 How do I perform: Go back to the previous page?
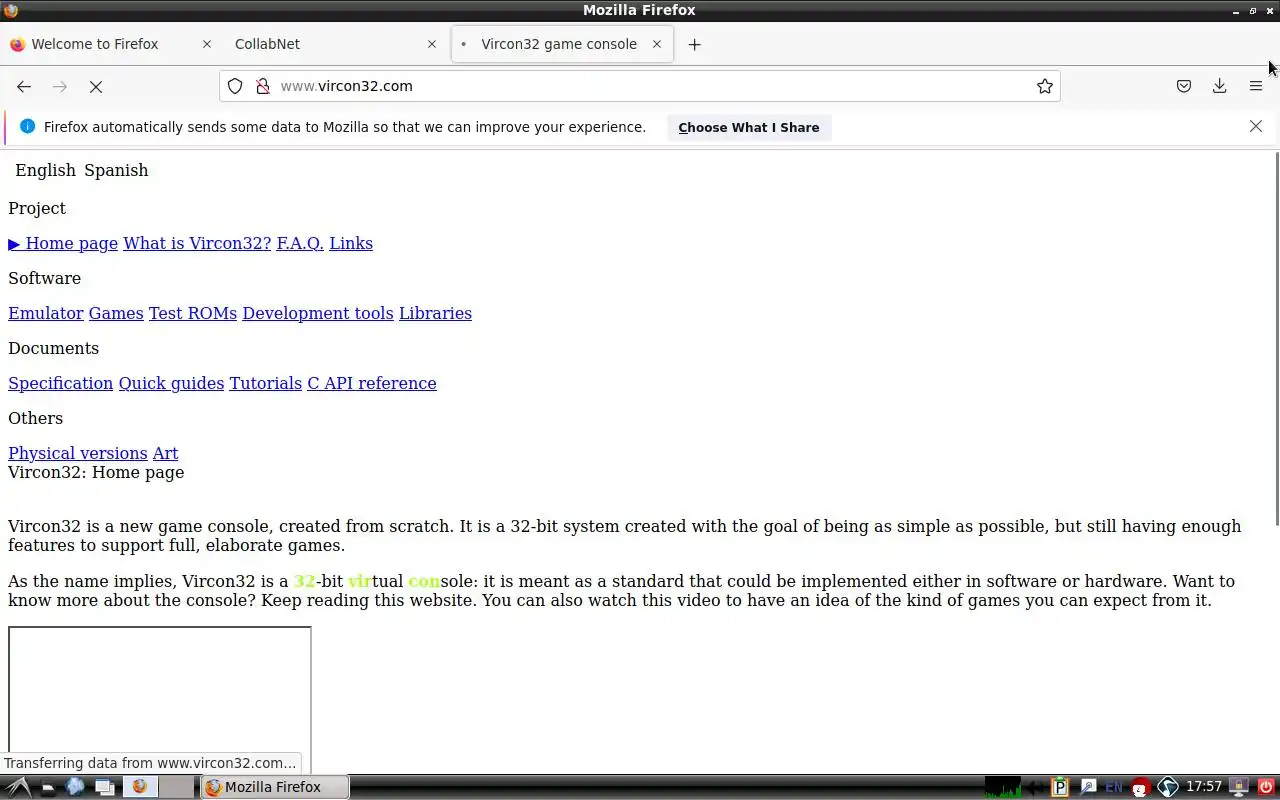(24, 86)
